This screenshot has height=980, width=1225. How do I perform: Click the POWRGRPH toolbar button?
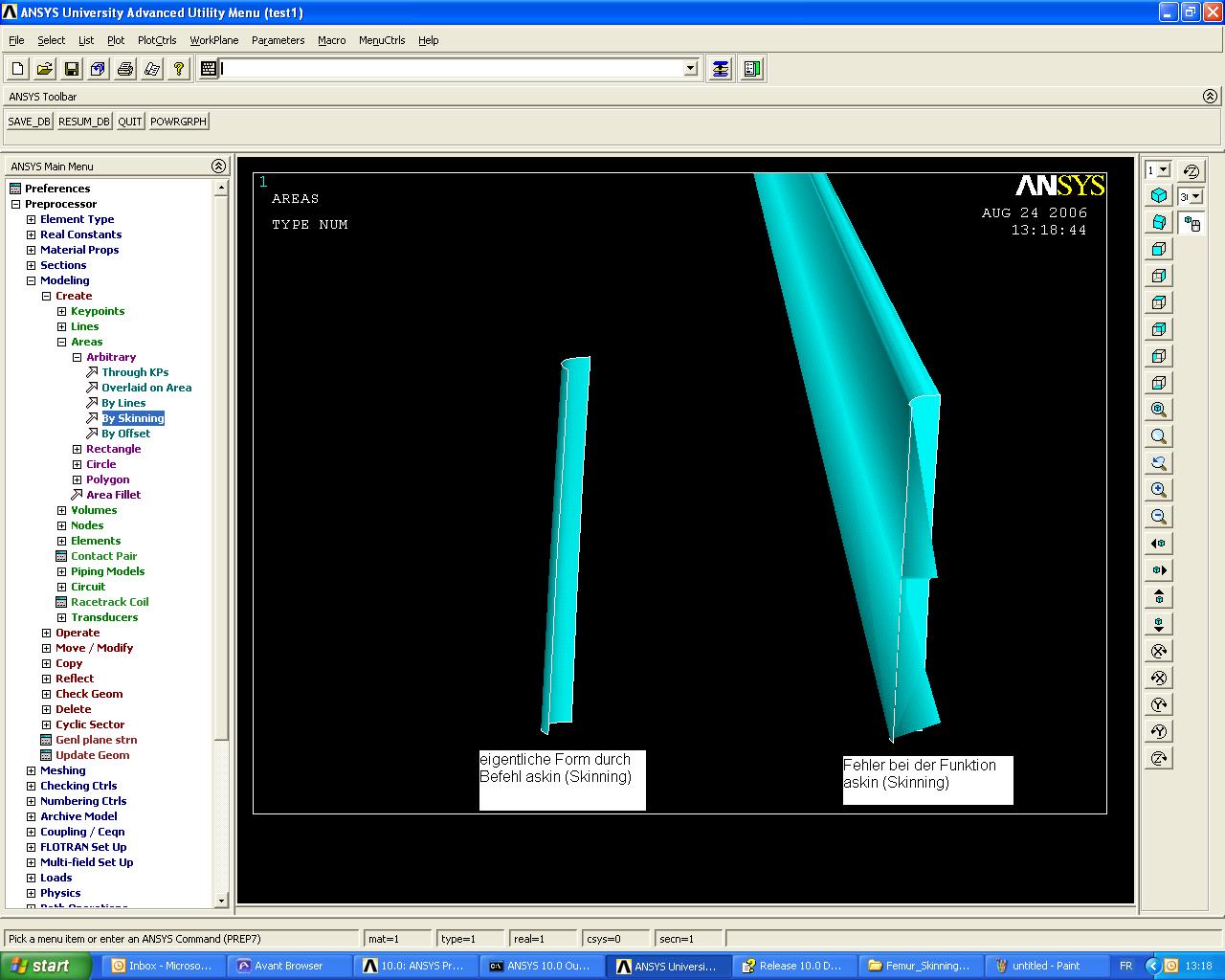178,122
